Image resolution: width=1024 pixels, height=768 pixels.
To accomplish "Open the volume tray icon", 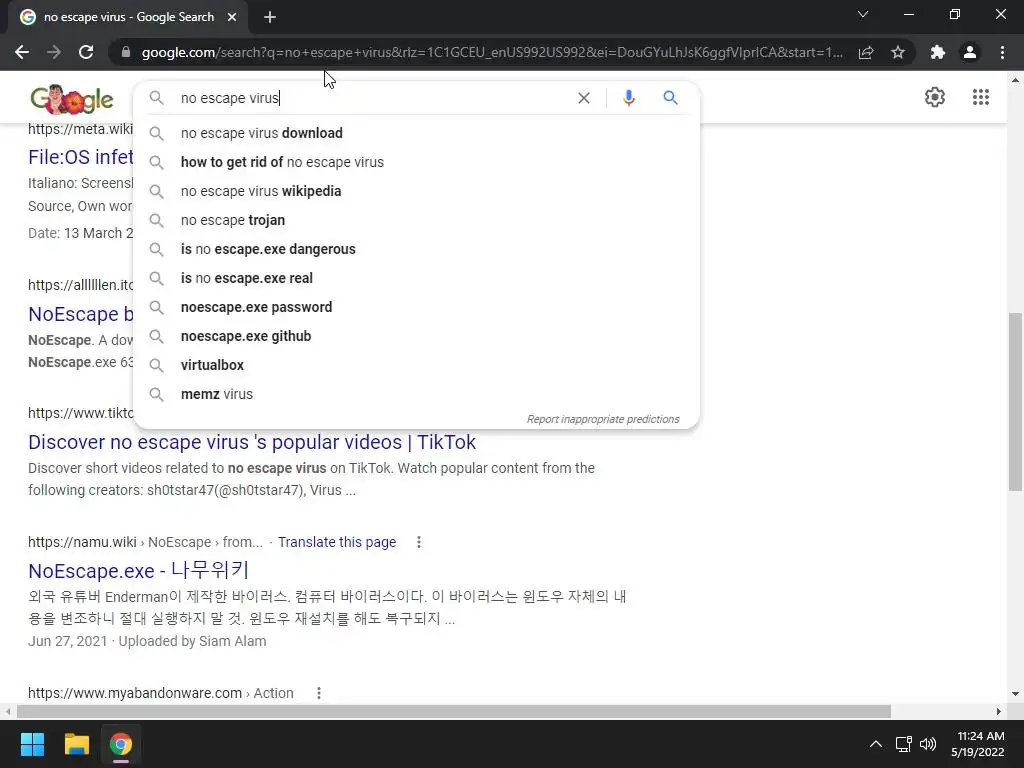I will point(928,744).
